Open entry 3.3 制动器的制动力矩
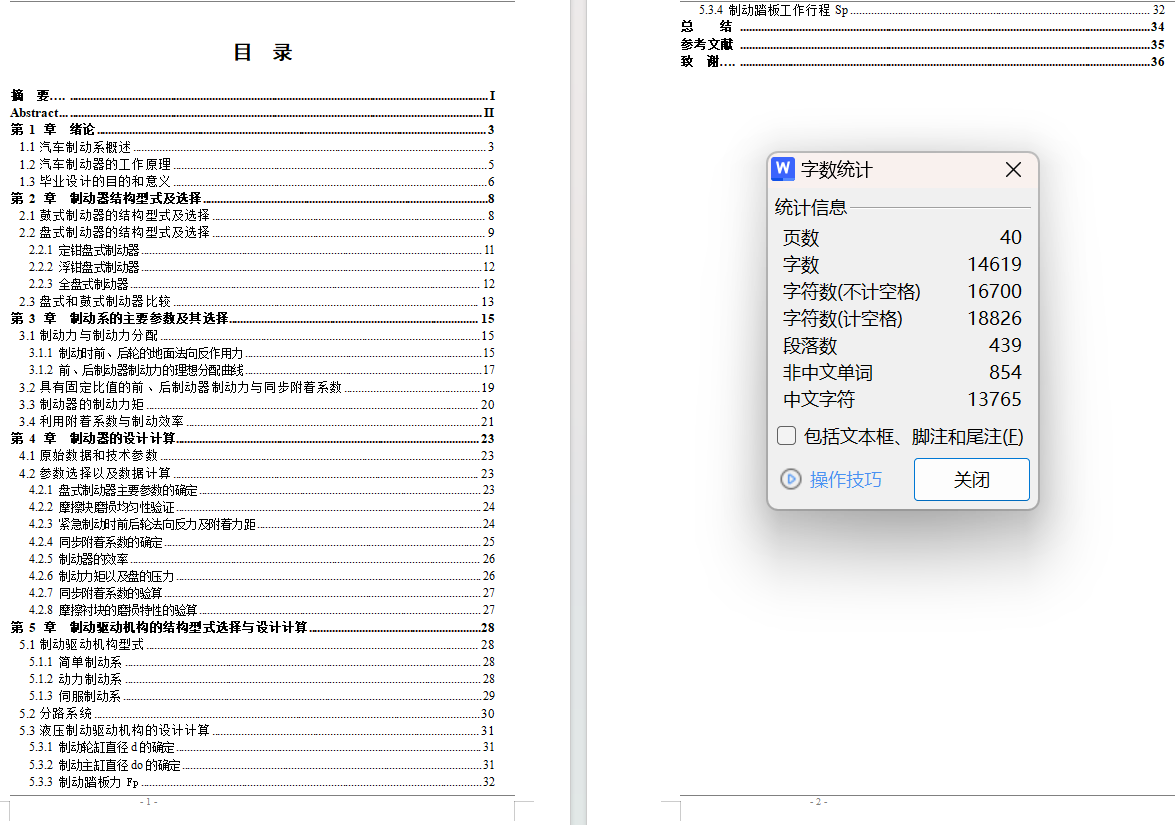This screenshot has width=1175, height=825. coord(257,405)
